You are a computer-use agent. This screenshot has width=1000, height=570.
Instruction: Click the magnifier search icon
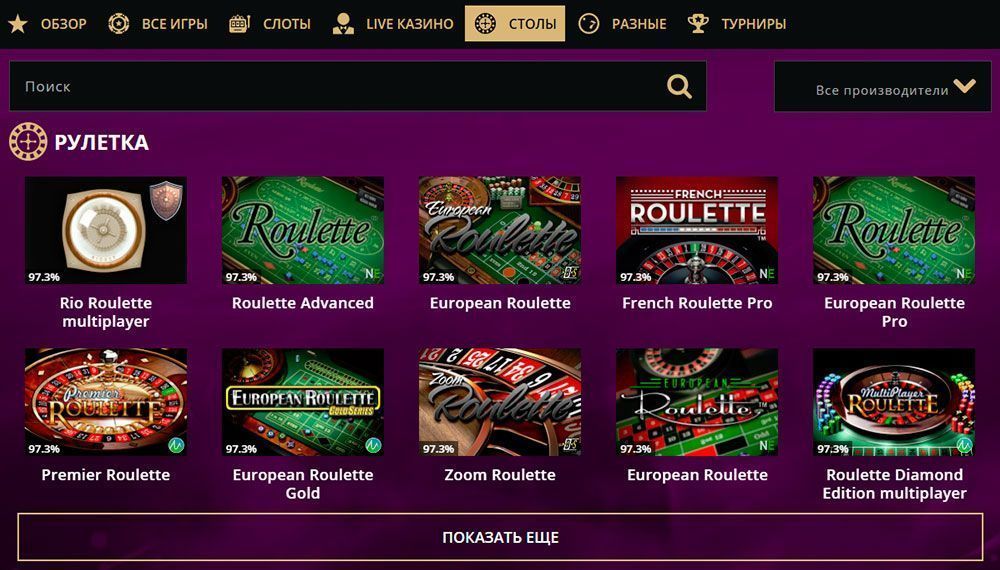pyautogui.click(x=679, y=86)
